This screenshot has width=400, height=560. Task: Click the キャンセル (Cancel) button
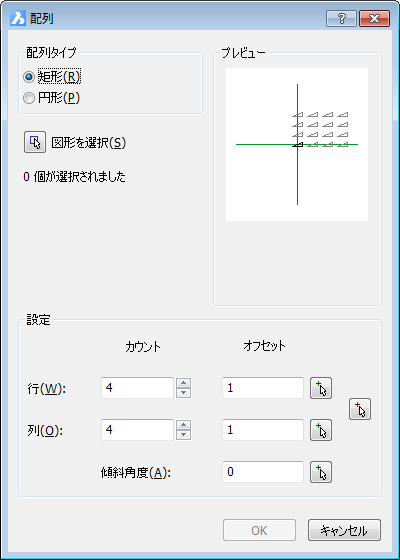click(344, 530)
